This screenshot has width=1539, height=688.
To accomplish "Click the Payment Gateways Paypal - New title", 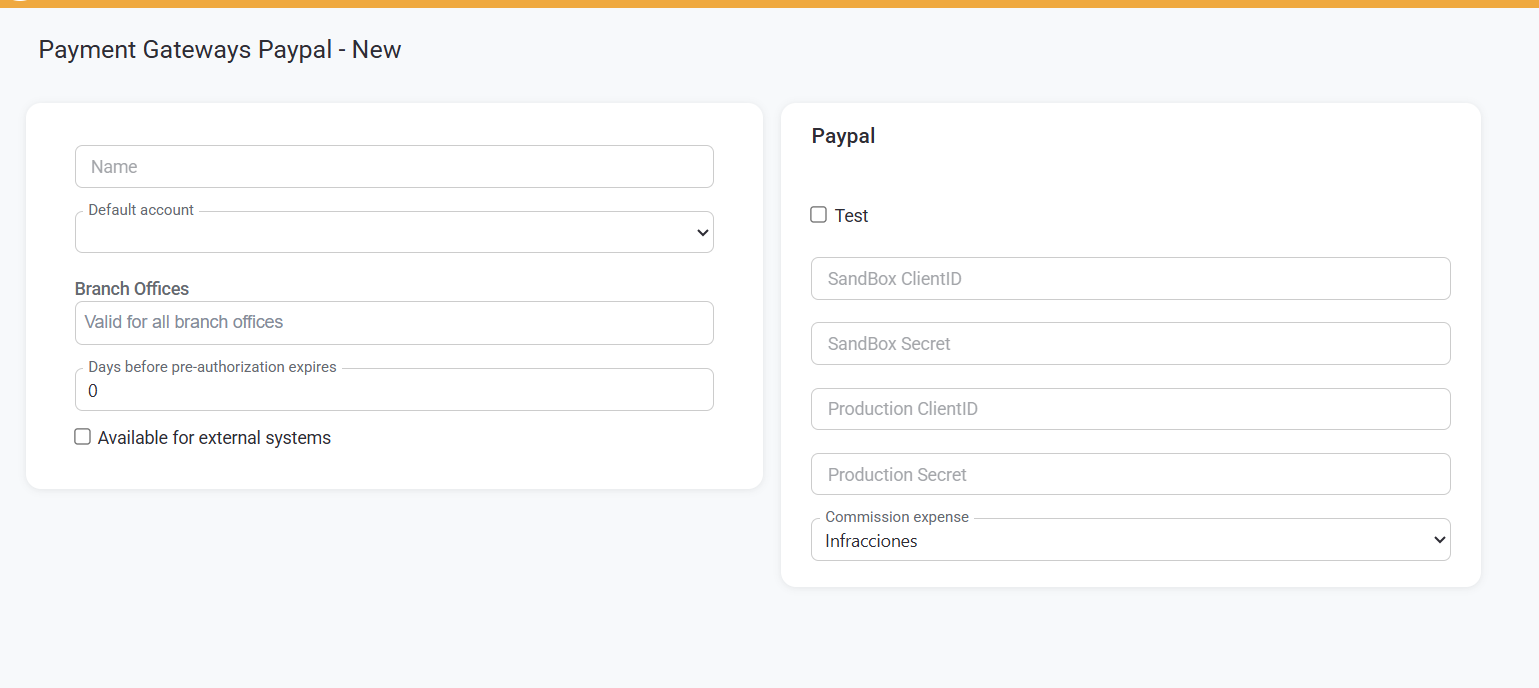I will coord(220,50).
